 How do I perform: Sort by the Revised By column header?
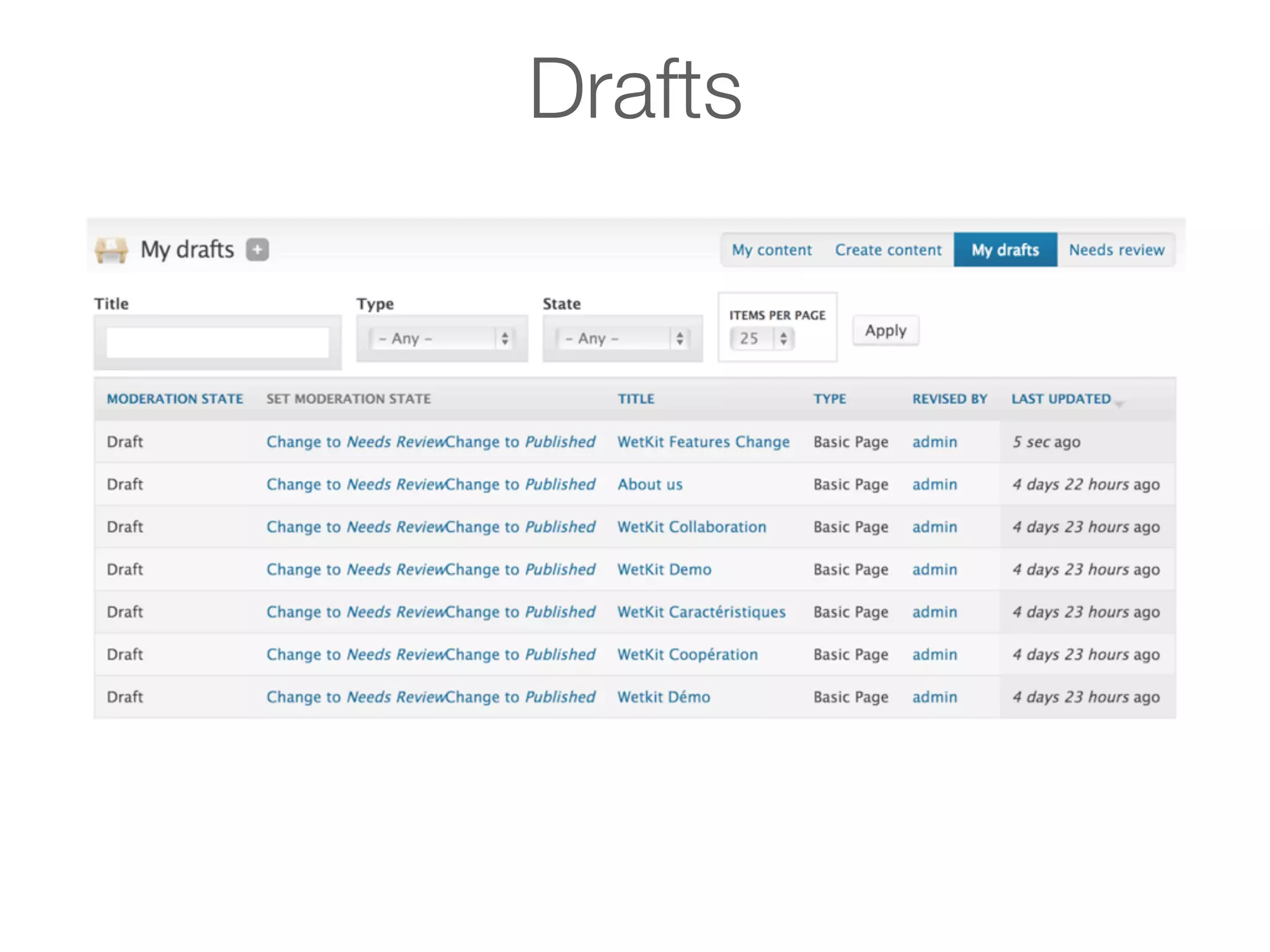(949, 399)
